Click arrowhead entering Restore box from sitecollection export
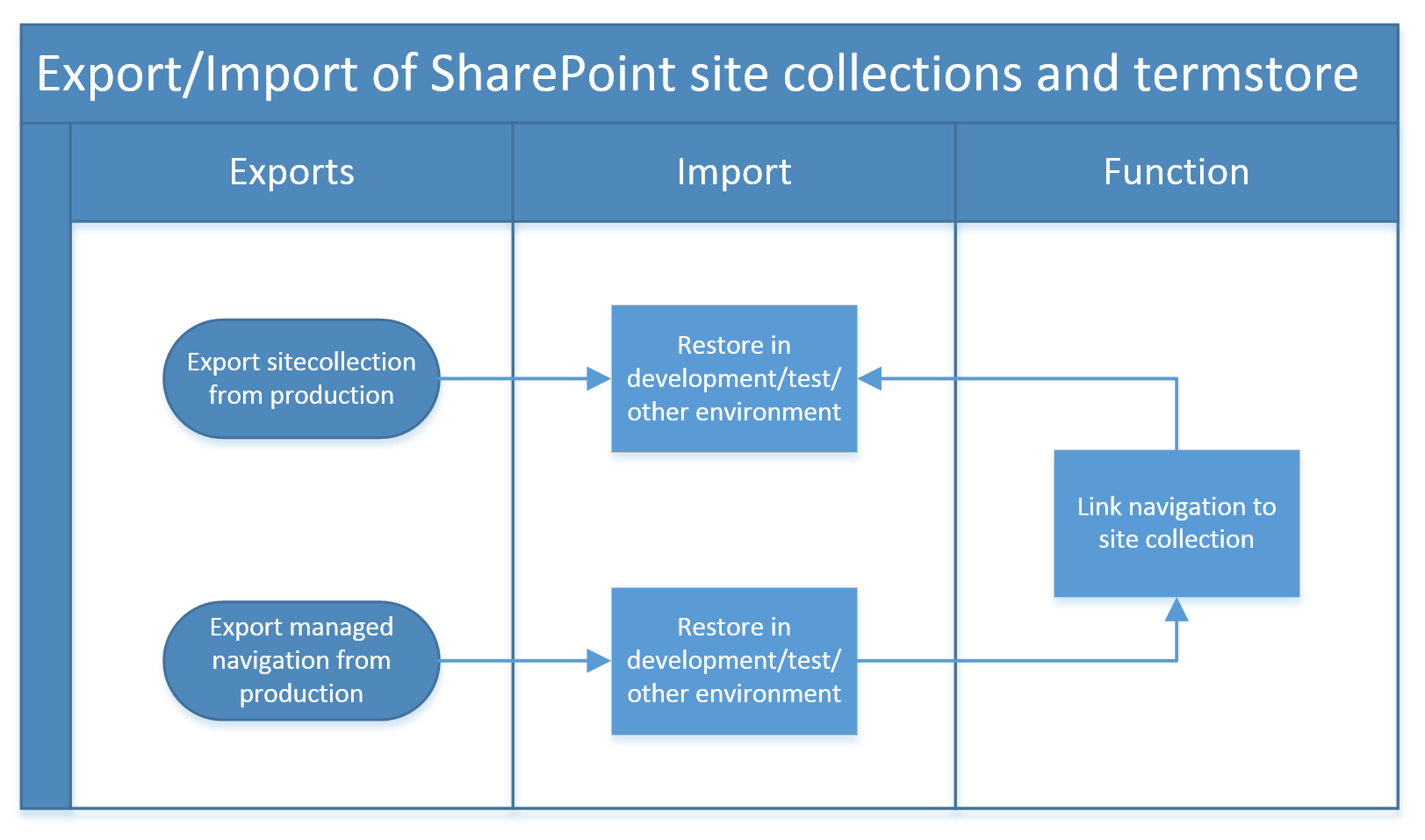The width and height of the screenshot is (1425, 840). [600, 378]
